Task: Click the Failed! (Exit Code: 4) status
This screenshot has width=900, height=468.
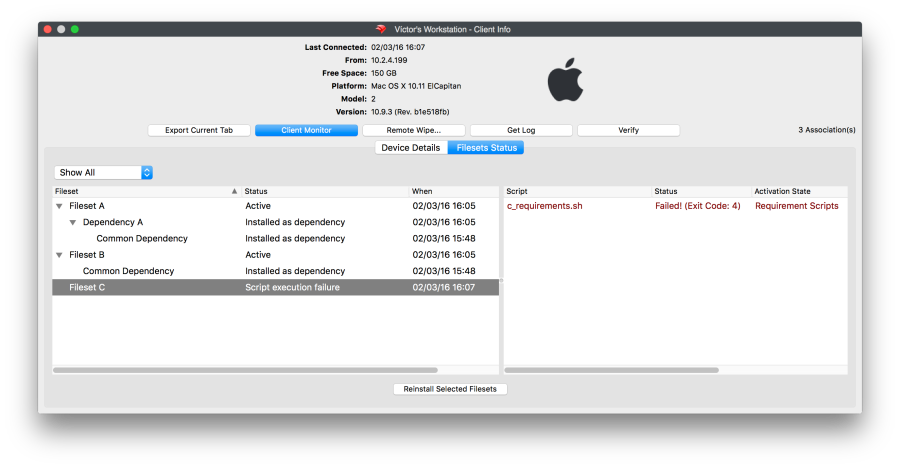Action: pyautogui.click(x=697, y=206)
